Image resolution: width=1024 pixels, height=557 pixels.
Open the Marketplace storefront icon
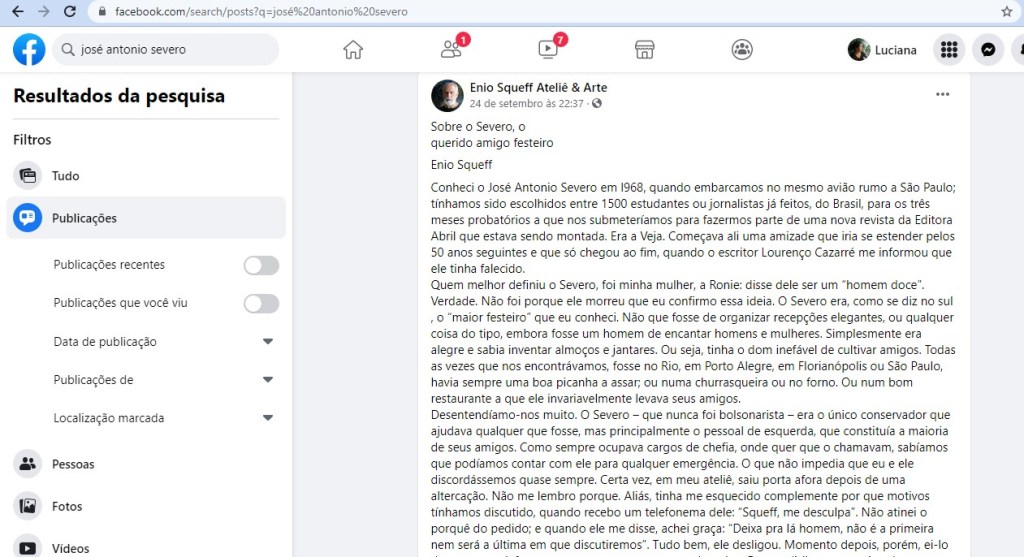pos(645,50)
